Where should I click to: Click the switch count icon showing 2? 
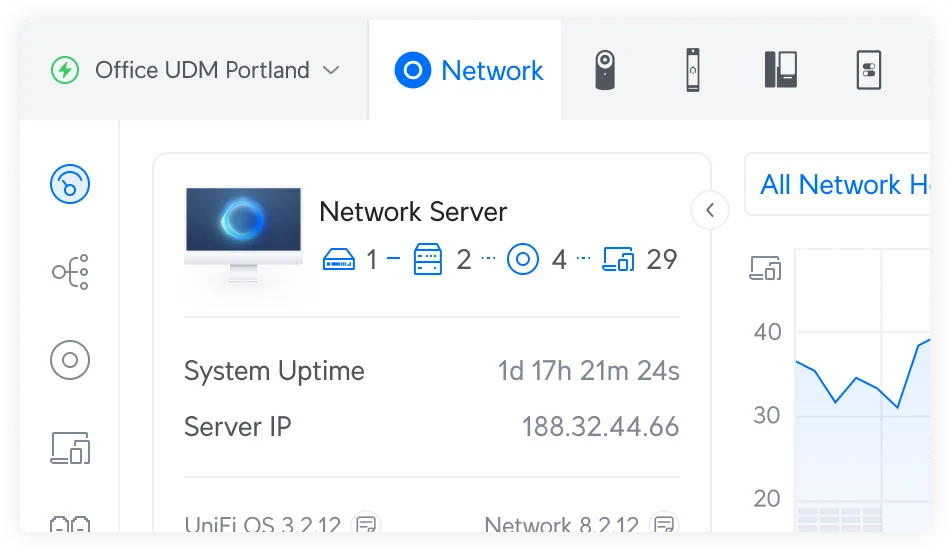point(428,259)
